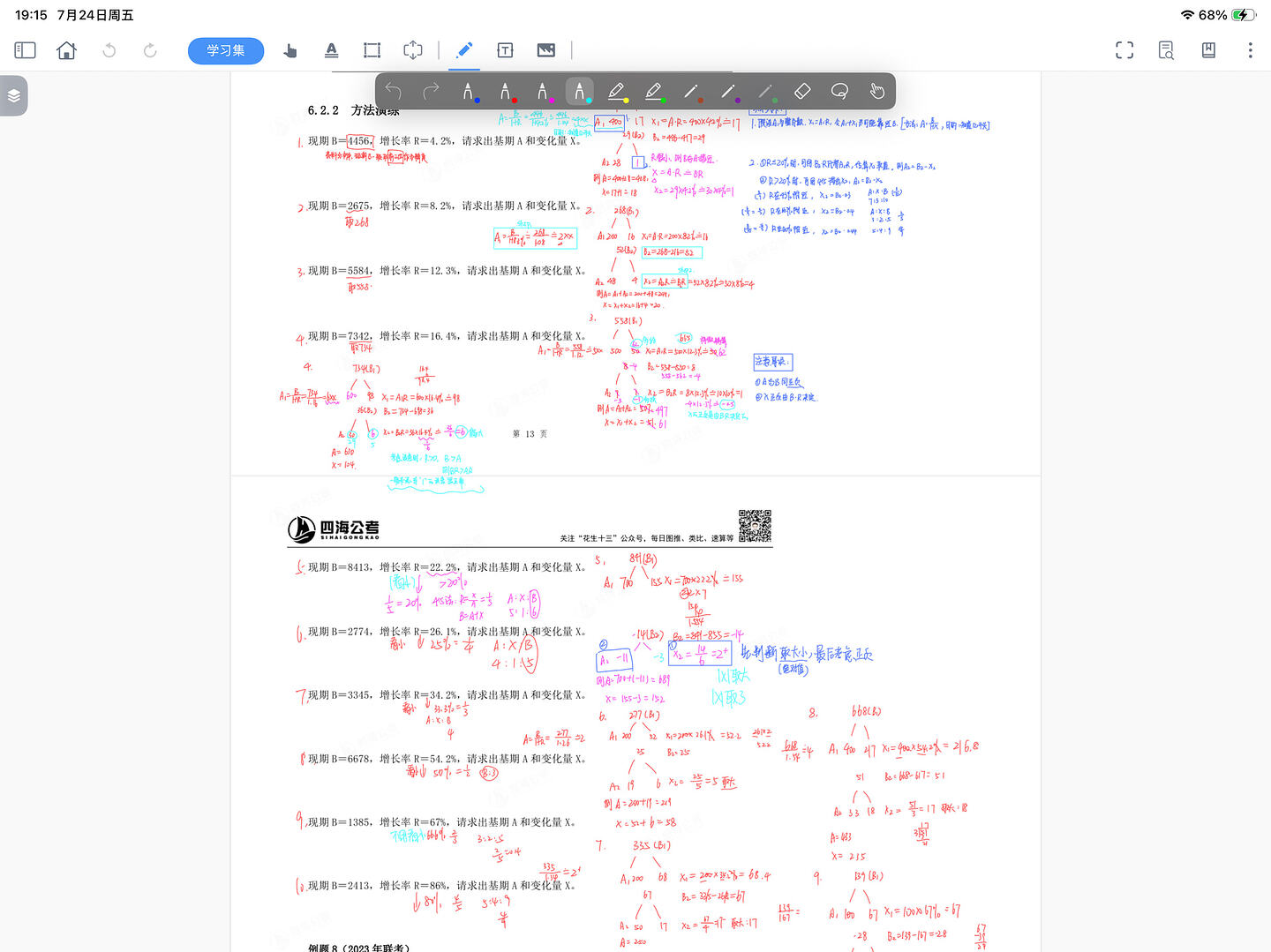Undo with the top toolbar counterclockwise arrow

click(109, 50)
